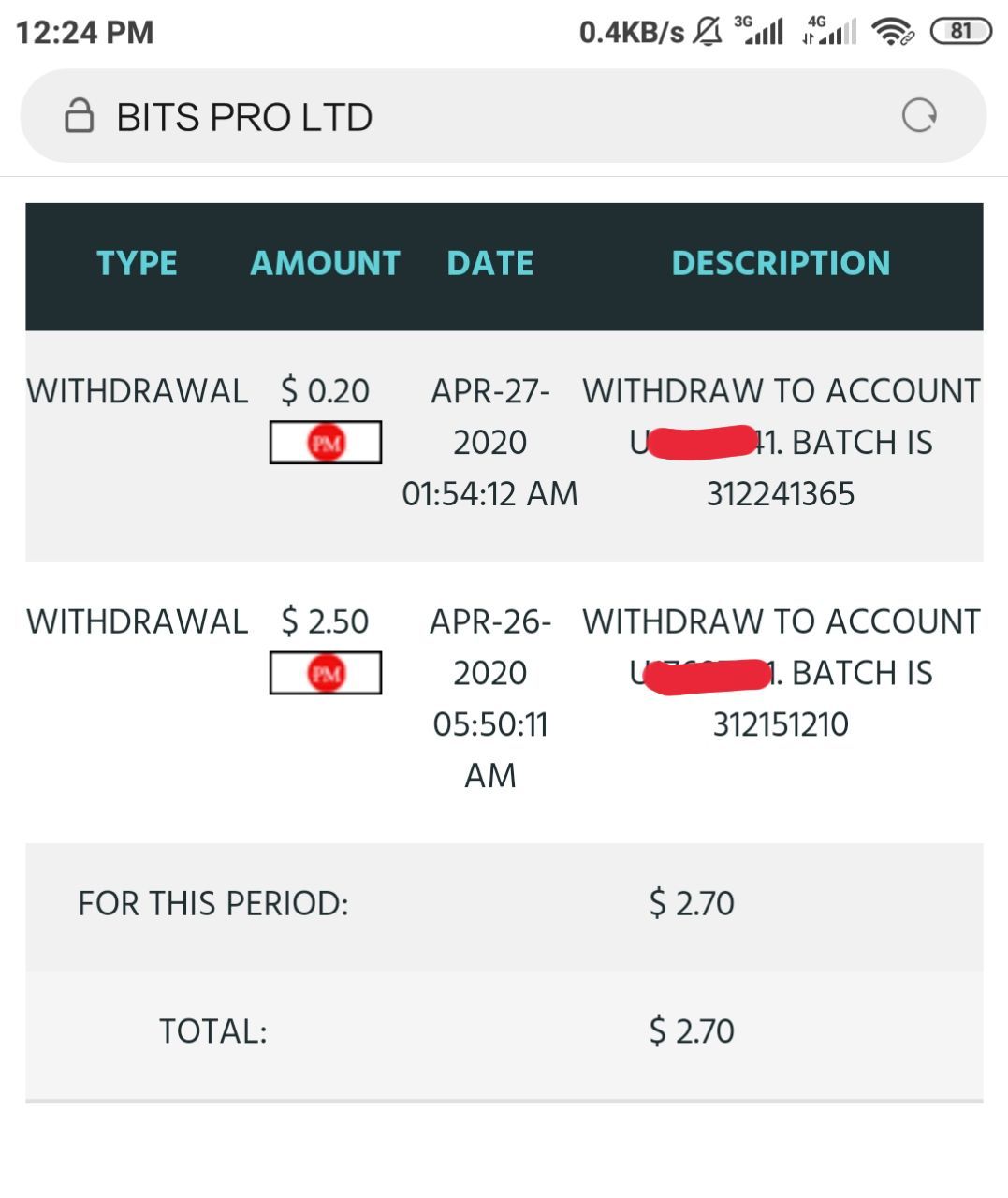Screen dimensions: 1008x1198
Task: Select the DESCRIPTION column header
Action: click(x=781, y=263)
